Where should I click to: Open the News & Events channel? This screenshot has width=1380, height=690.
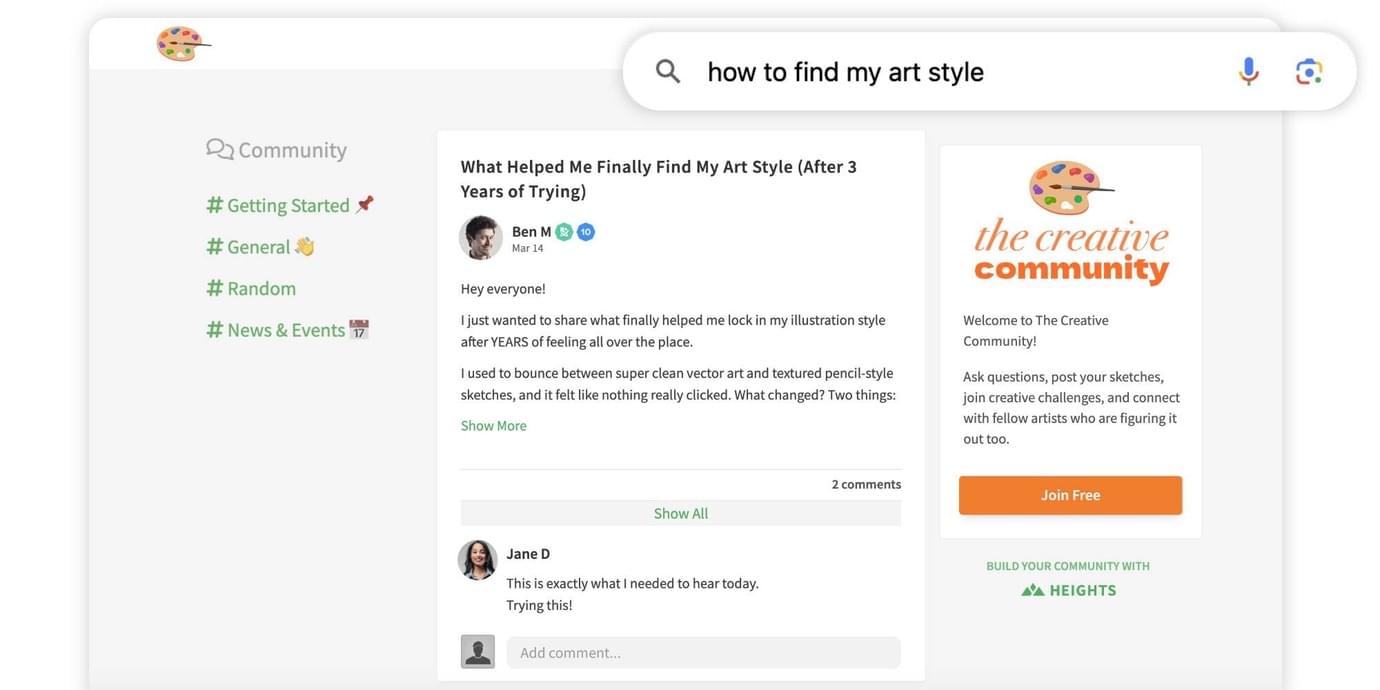[286, 330]
